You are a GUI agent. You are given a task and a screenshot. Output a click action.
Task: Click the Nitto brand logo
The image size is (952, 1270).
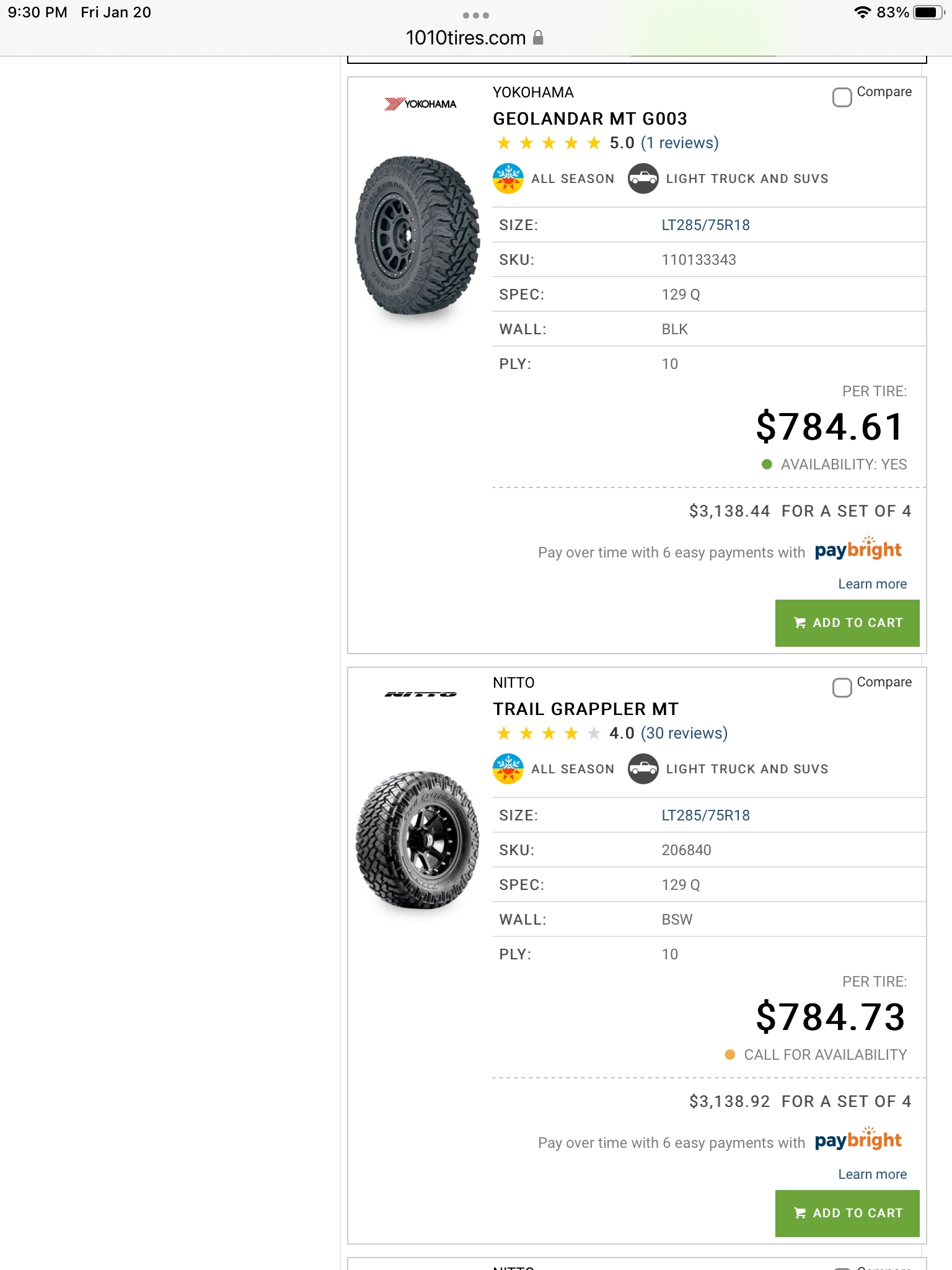pos(420,694)
